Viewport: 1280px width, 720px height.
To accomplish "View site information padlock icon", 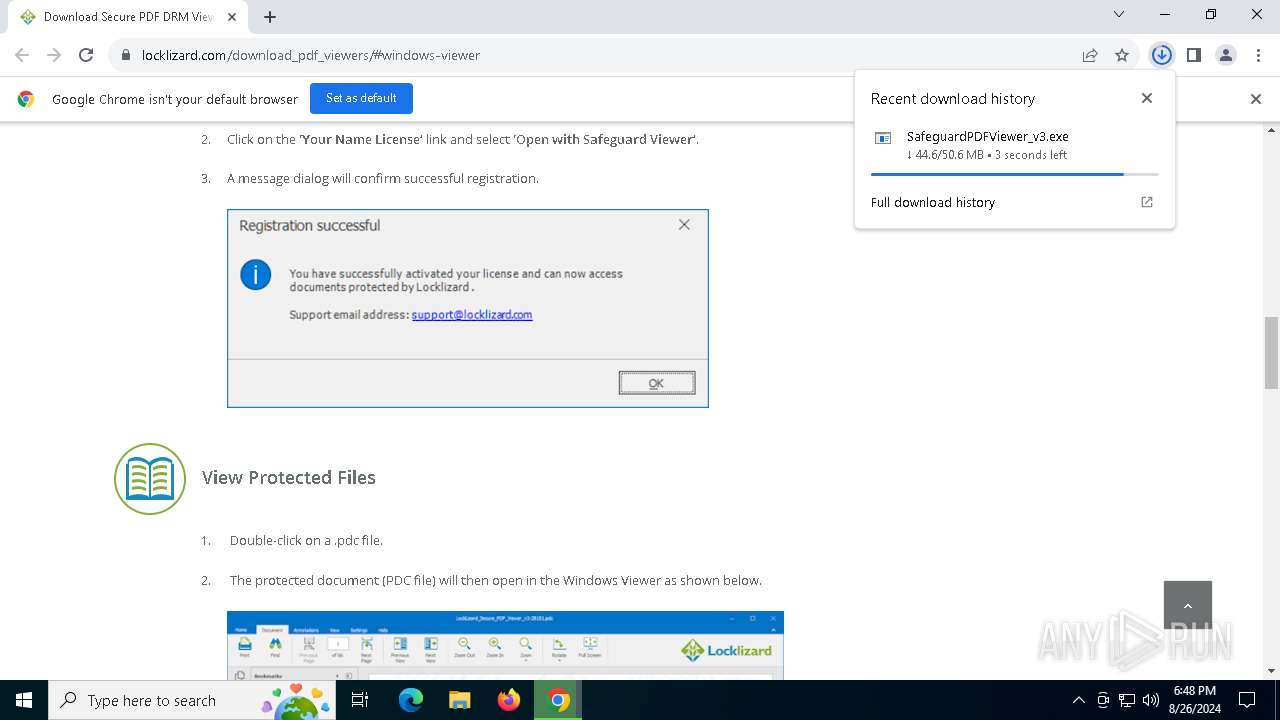I will (126, 55).
